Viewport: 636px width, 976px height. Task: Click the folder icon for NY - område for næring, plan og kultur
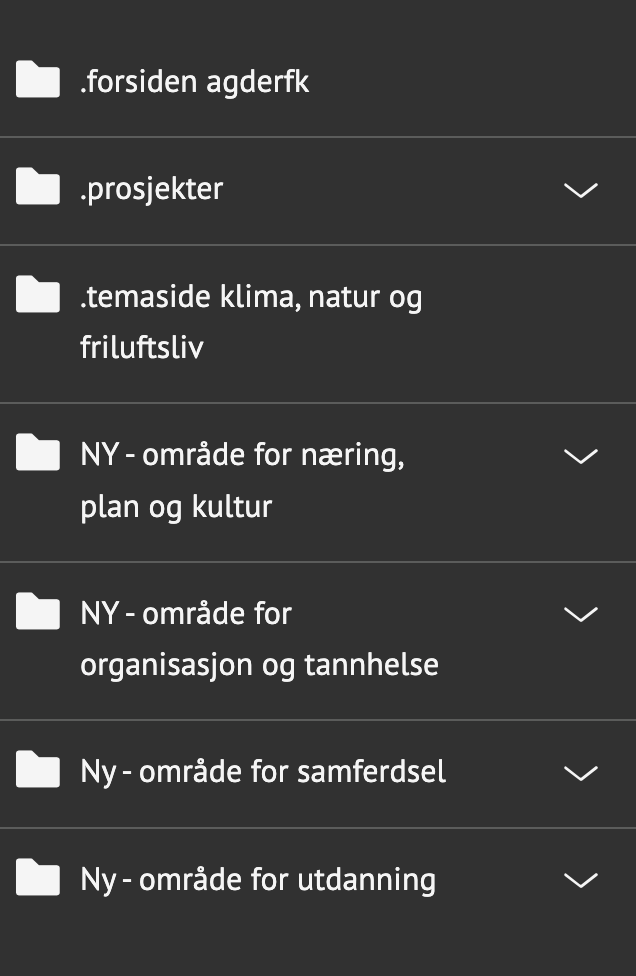pos(37,453)
